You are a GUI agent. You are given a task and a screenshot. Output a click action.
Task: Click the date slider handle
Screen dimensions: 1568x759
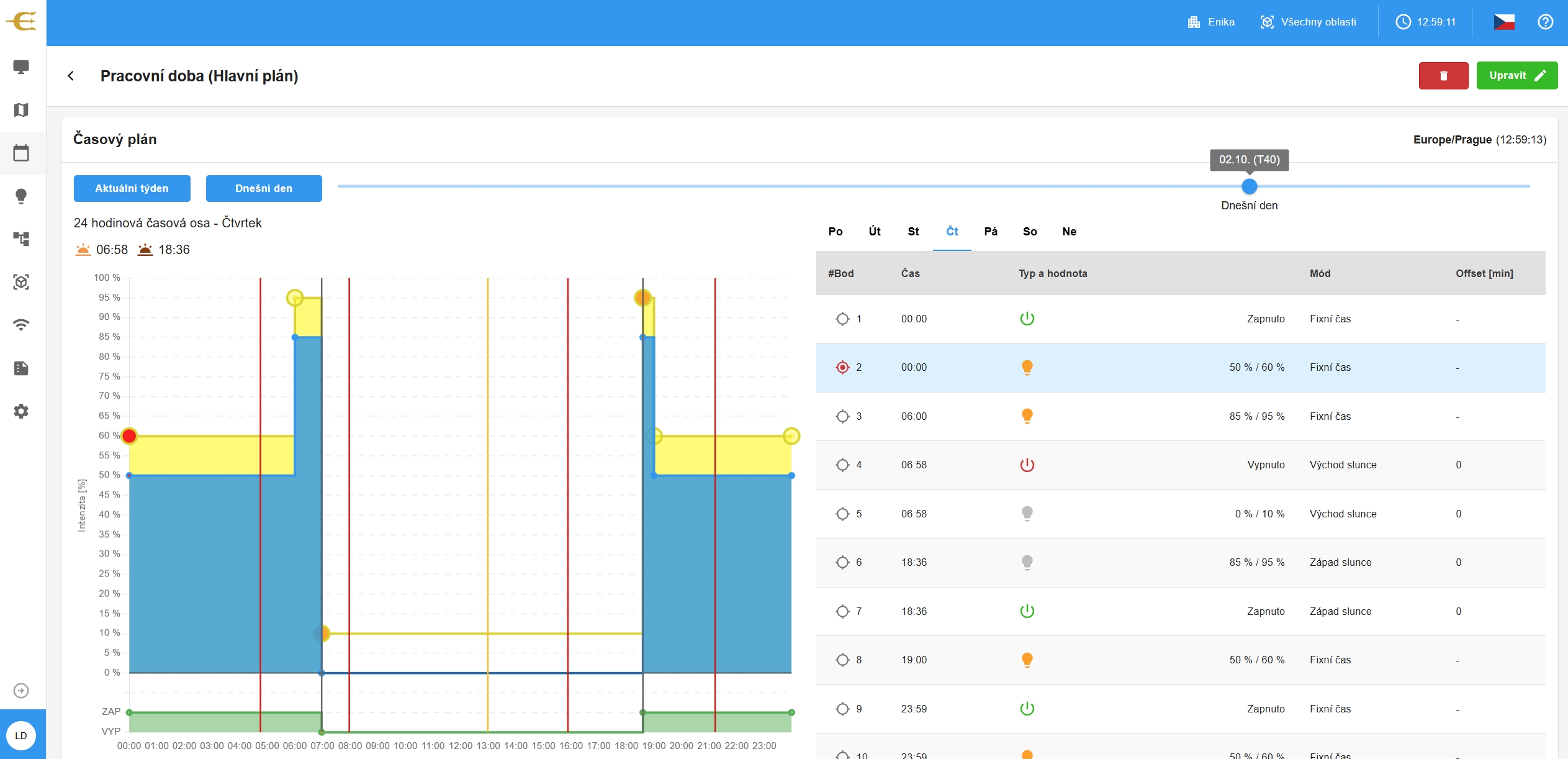[1249, 186]
